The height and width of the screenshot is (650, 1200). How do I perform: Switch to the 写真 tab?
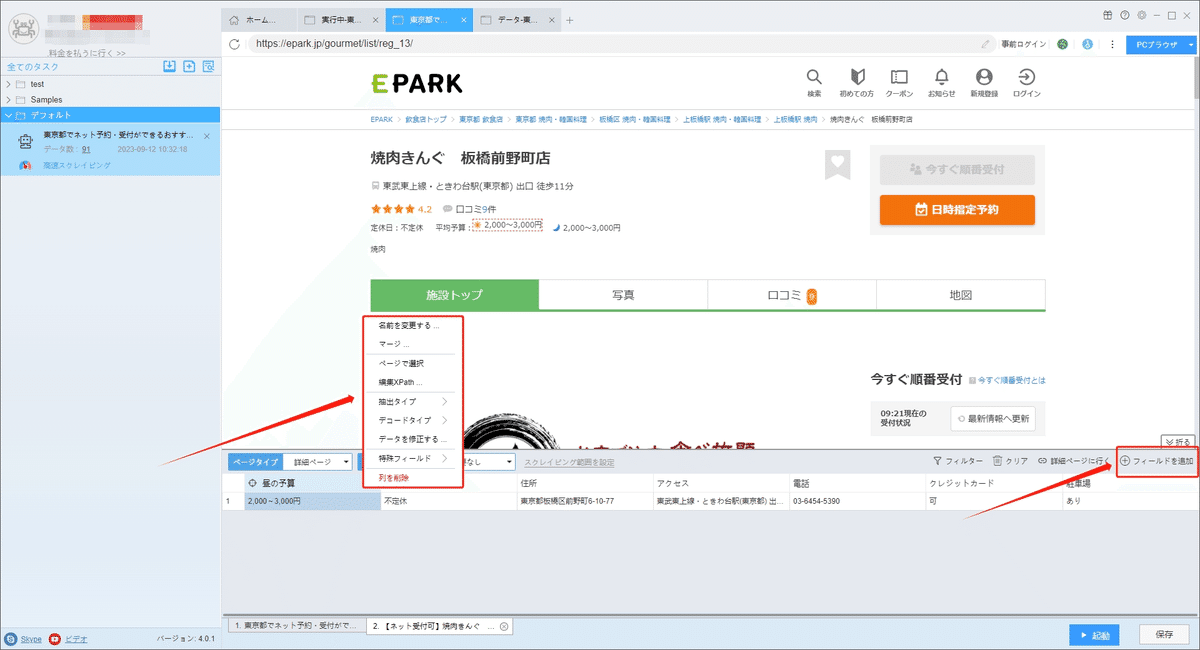623,295
